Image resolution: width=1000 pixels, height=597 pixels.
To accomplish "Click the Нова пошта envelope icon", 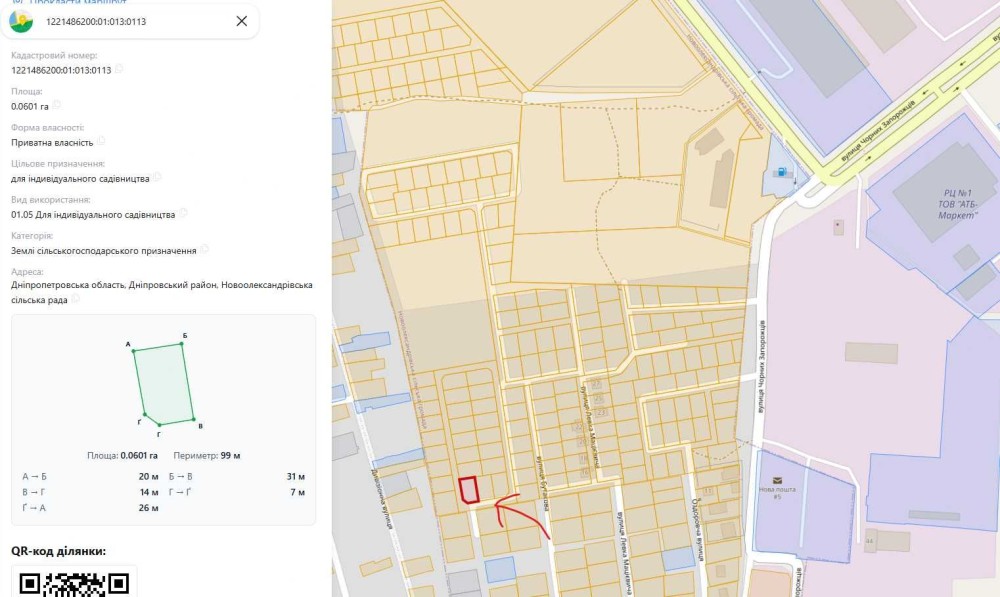I will coord(777,480).
